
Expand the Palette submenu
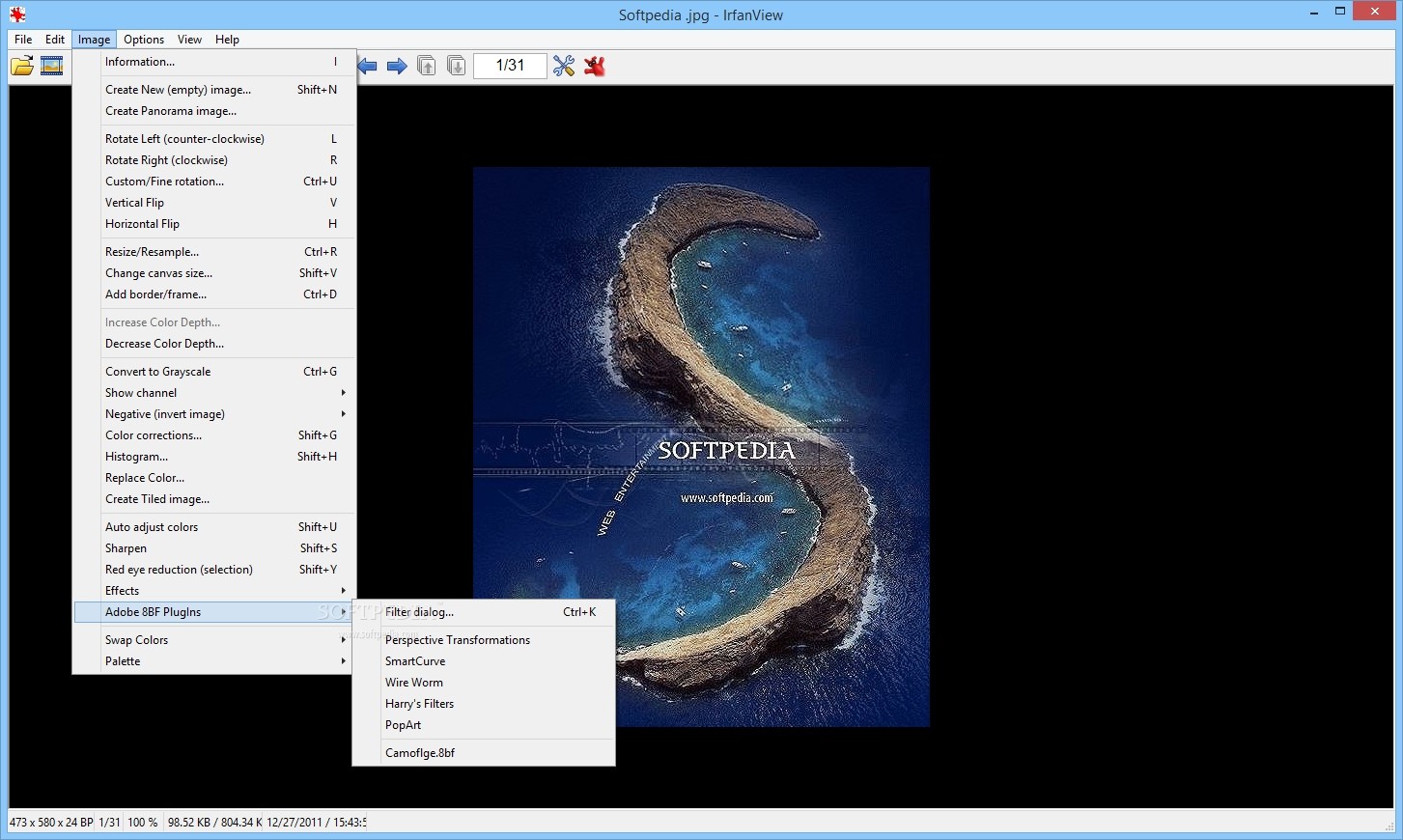[214, 661]
